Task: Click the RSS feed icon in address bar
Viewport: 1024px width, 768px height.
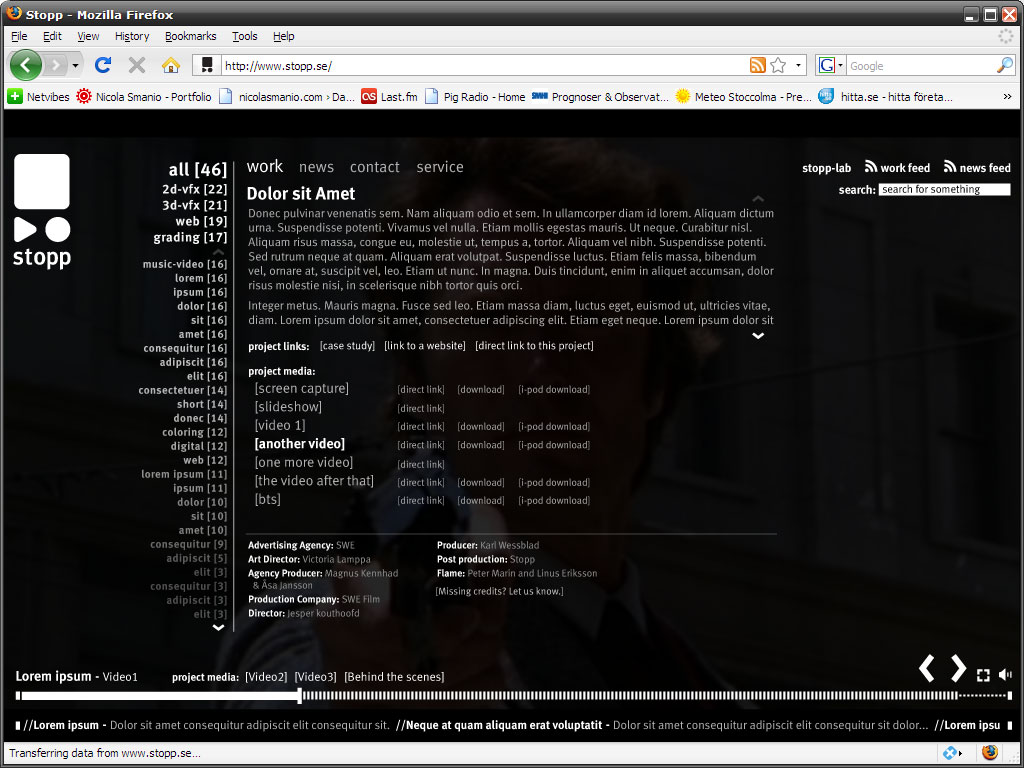Action: [758, 65]
